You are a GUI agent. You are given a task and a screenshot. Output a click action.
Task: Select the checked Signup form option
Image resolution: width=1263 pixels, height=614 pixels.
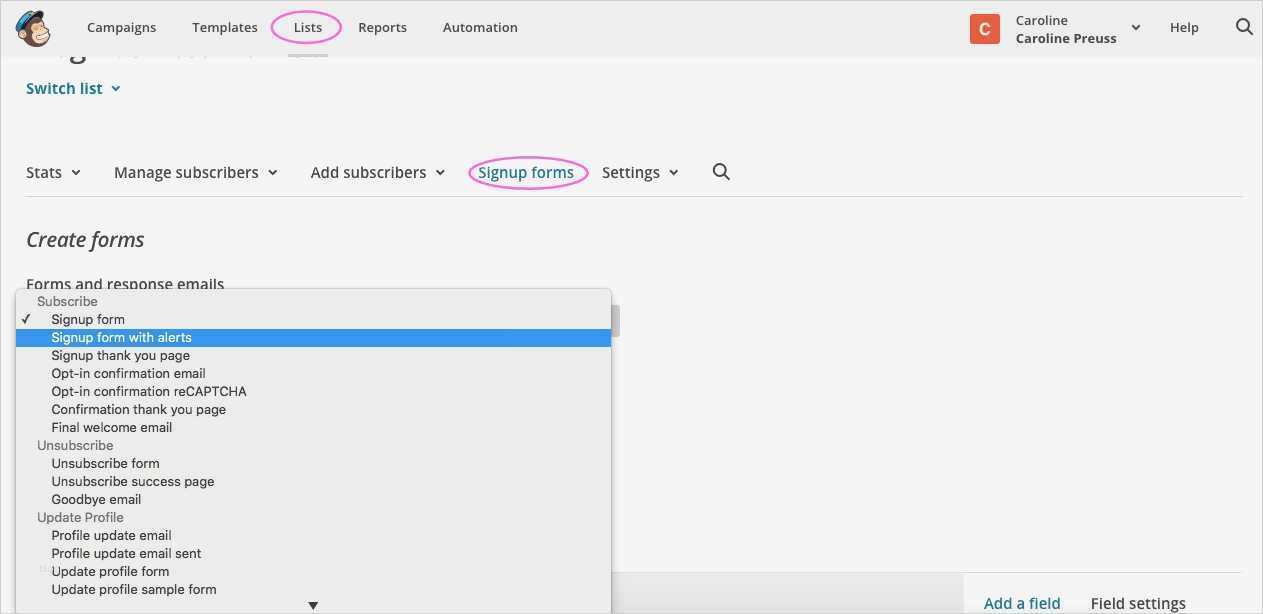(x=313, y=320)
